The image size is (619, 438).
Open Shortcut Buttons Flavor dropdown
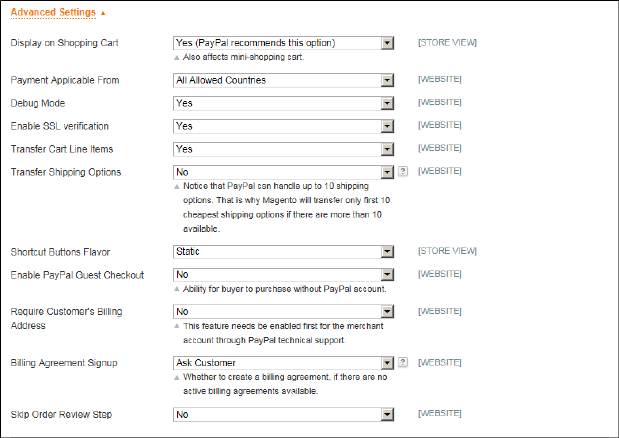pos(283,251)
